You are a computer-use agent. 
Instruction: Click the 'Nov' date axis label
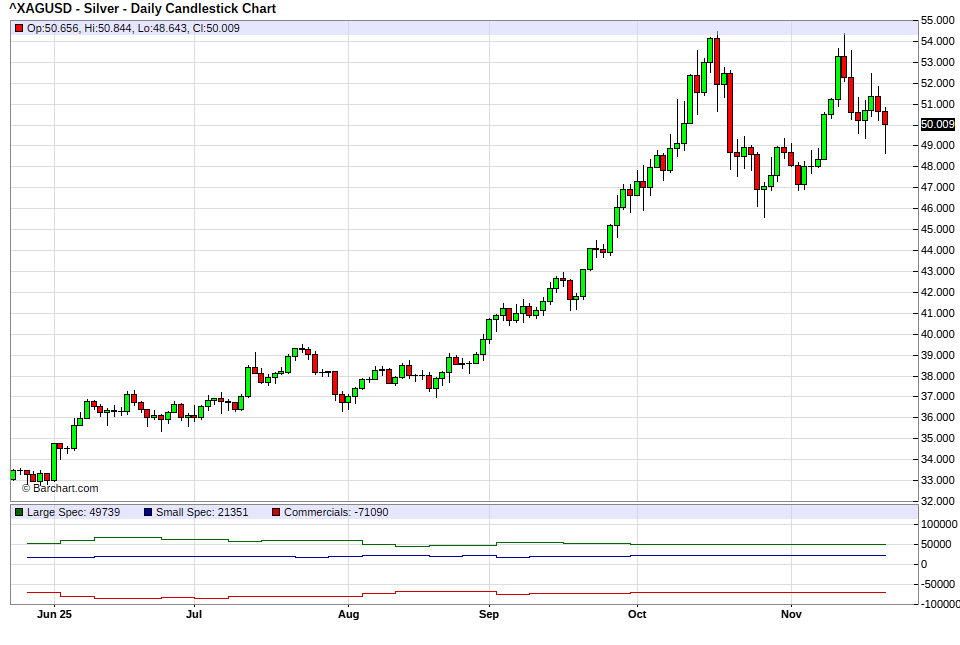(x=791, y=614)
